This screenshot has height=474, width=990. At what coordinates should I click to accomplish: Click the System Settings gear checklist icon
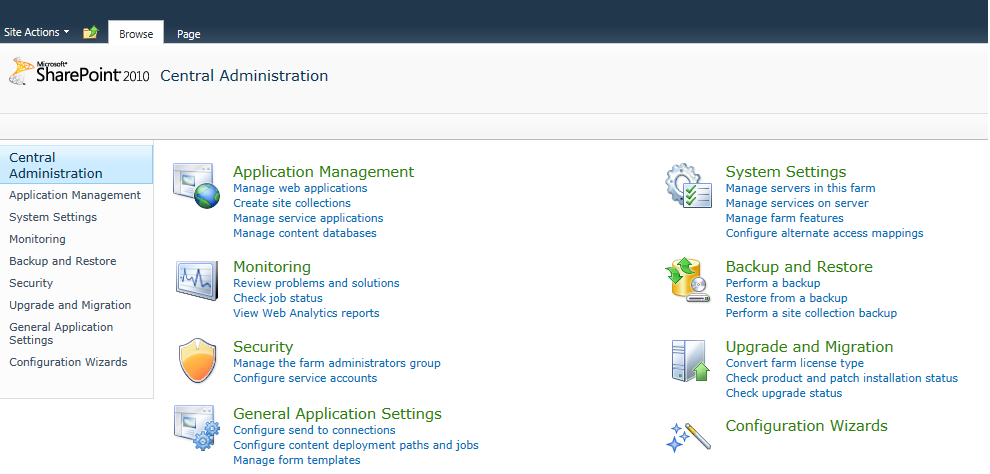(688, 187)
